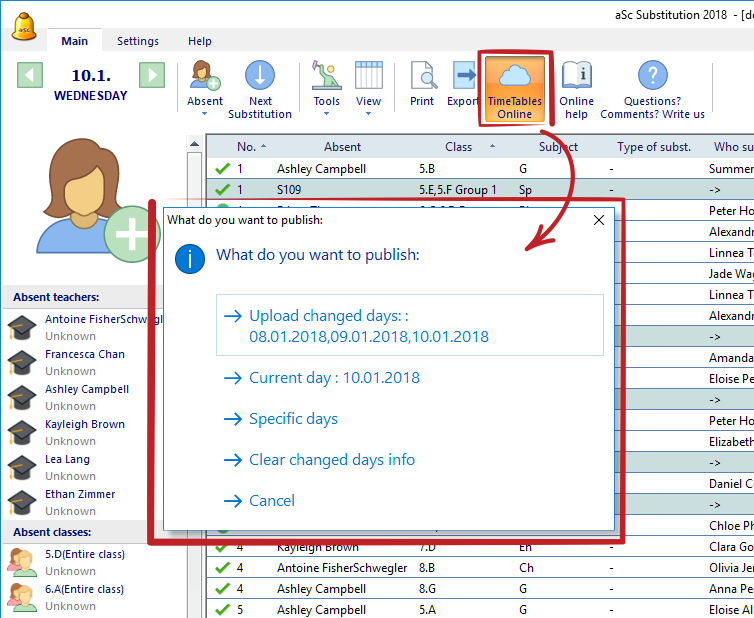Expand the View dropdown arrow

click(x=368, y=114)
